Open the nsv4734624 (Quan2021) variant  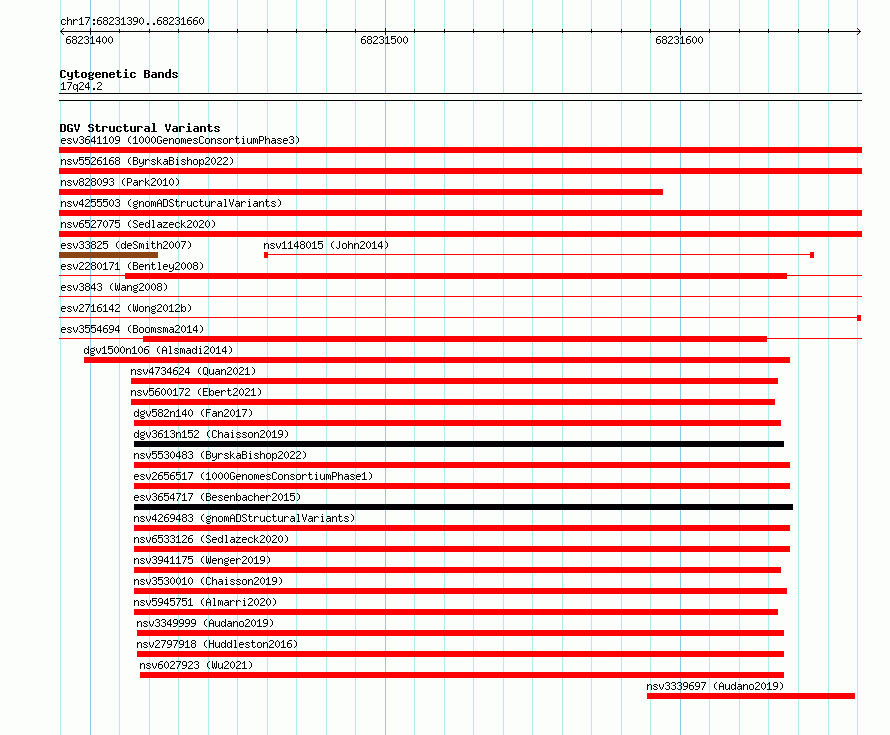pyautogui.click(x=193, y=371)
